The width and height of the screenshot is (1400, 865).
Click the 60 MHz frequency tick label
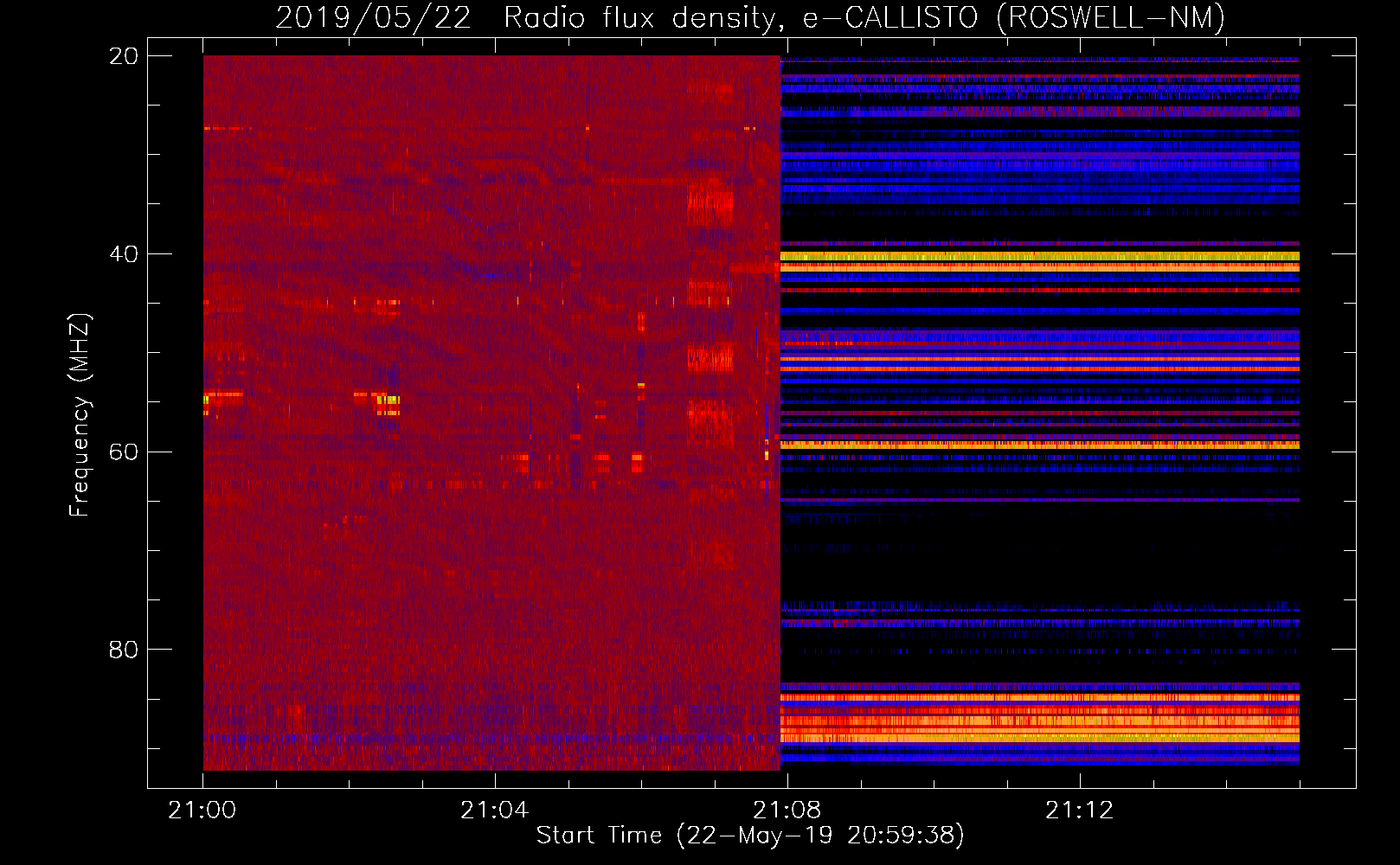pos(124,452)
